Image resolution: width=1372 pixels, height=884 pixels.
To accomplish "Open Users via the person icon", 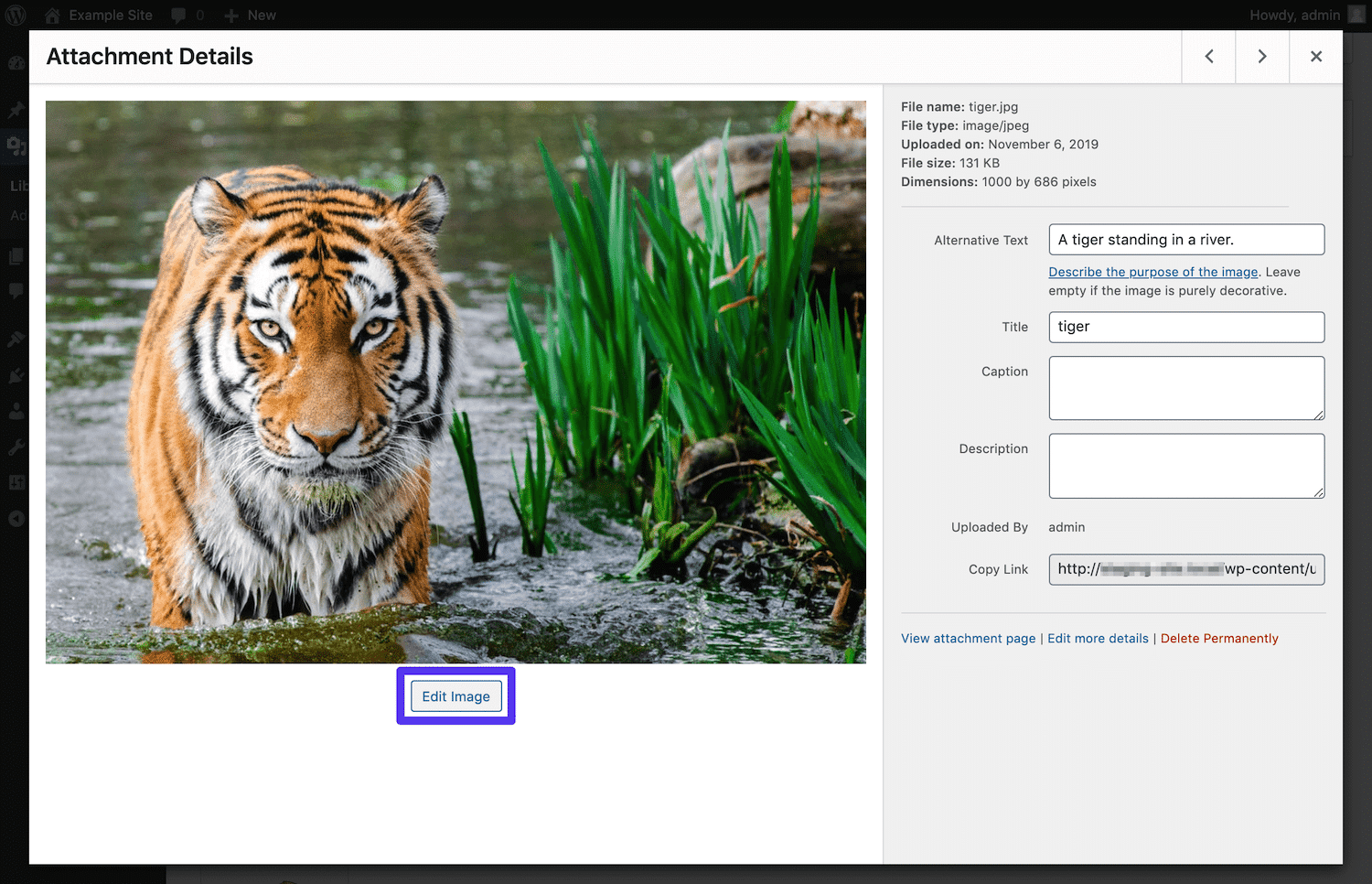I will pyautogui.click(x=16, y=411).
